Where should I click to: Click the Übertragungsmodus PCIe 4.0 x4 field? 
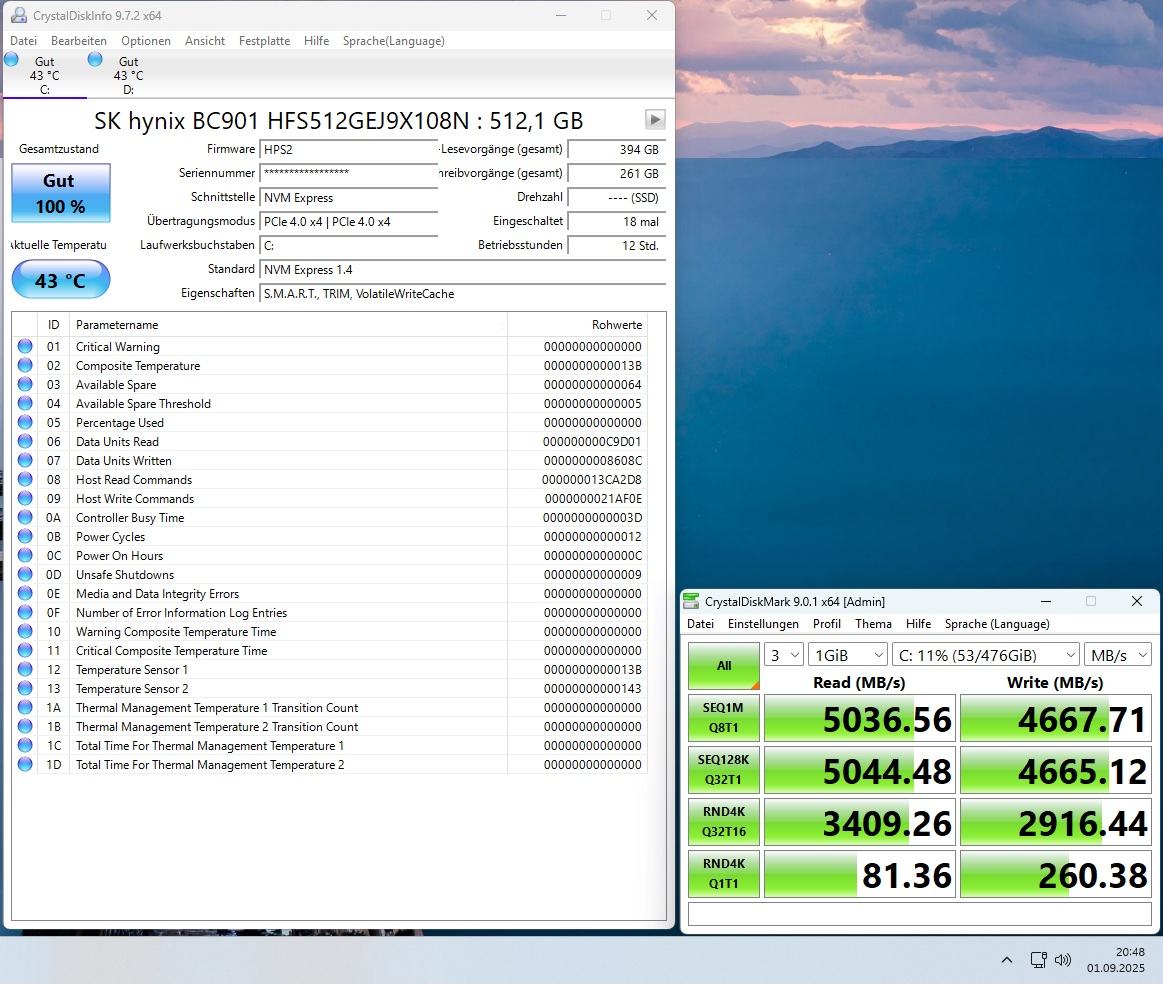click(x=349, y=221)
